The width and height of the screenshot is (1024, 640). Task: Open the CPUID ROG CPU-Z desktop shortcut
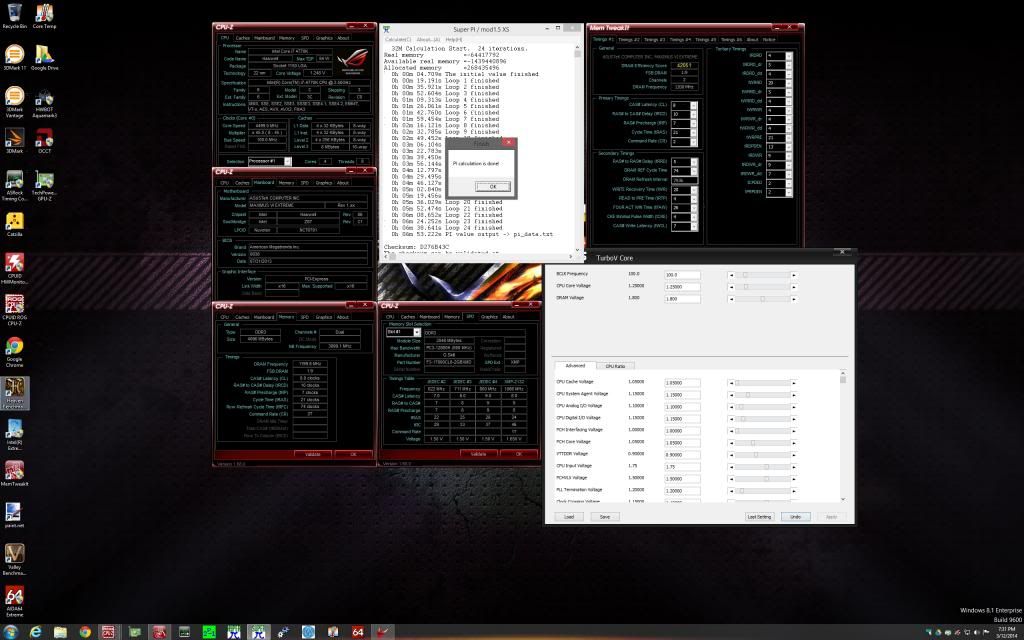point(14,311)
